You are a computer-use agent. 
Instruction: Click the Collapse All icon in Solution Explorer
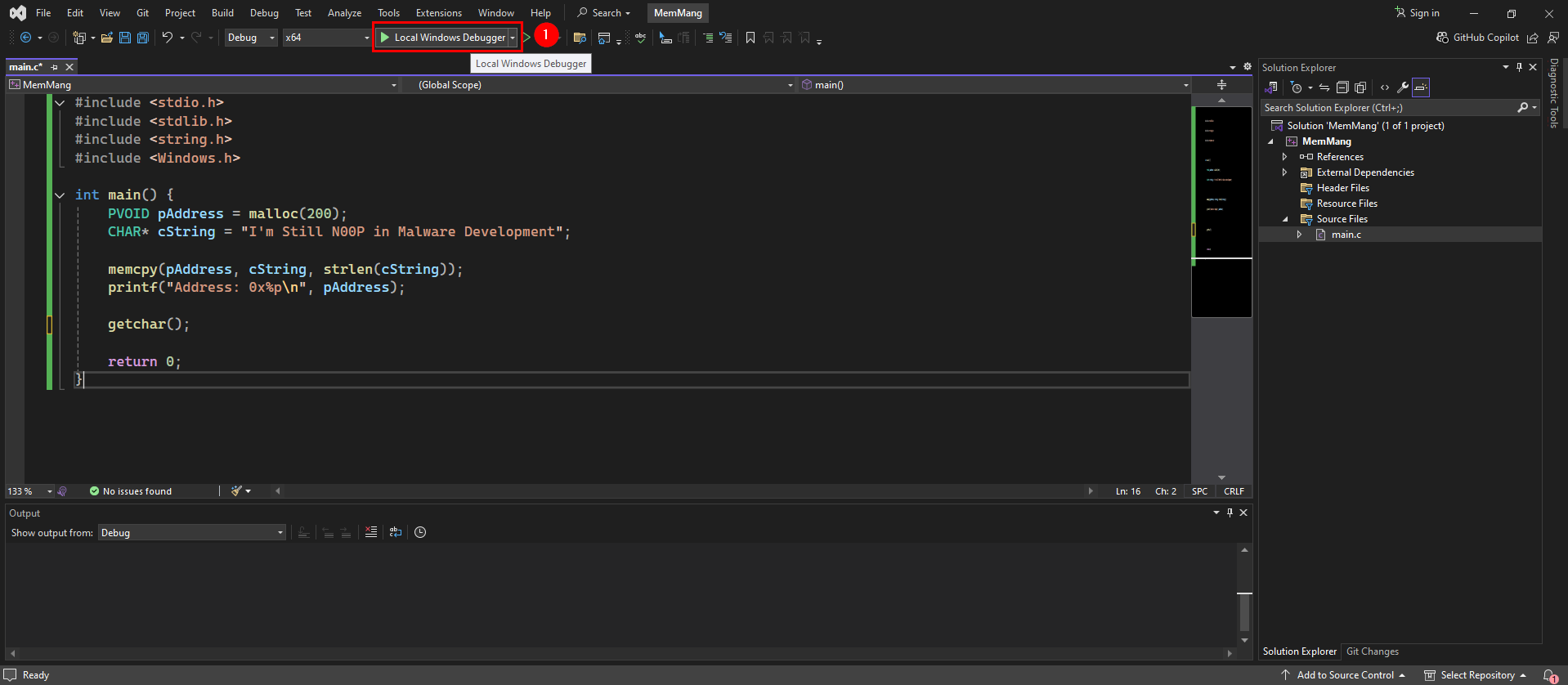pyautogui.click(x=1342, y=87)
